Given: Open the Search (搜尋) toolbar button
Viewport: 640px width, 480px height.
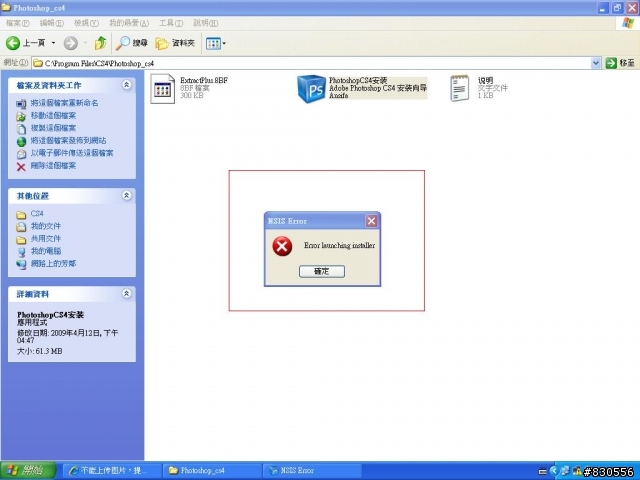Looking at the screenshot, I should tap(131, 43).
